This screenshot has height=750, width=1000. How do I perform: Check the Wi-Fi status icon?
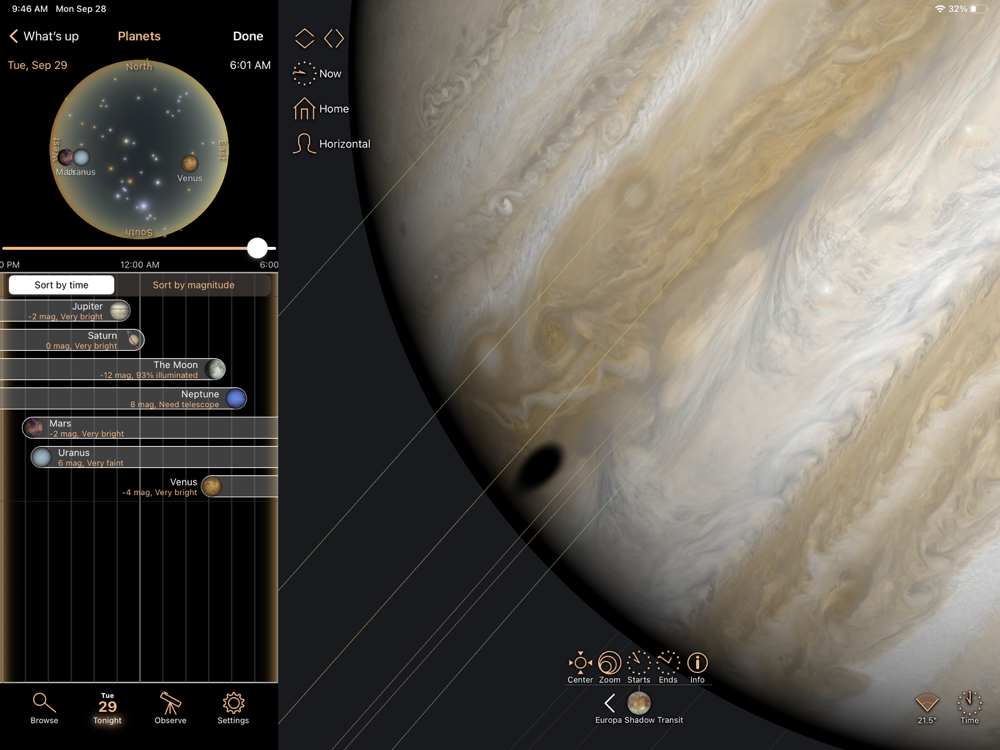tap(939, 9)
